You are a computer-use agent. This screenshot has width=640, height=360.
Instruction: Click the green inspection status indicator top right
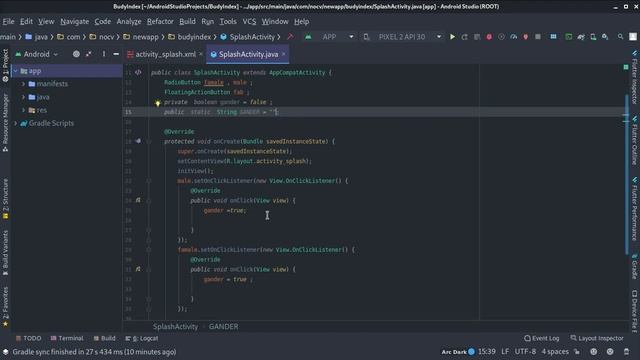tap(626, 67)
